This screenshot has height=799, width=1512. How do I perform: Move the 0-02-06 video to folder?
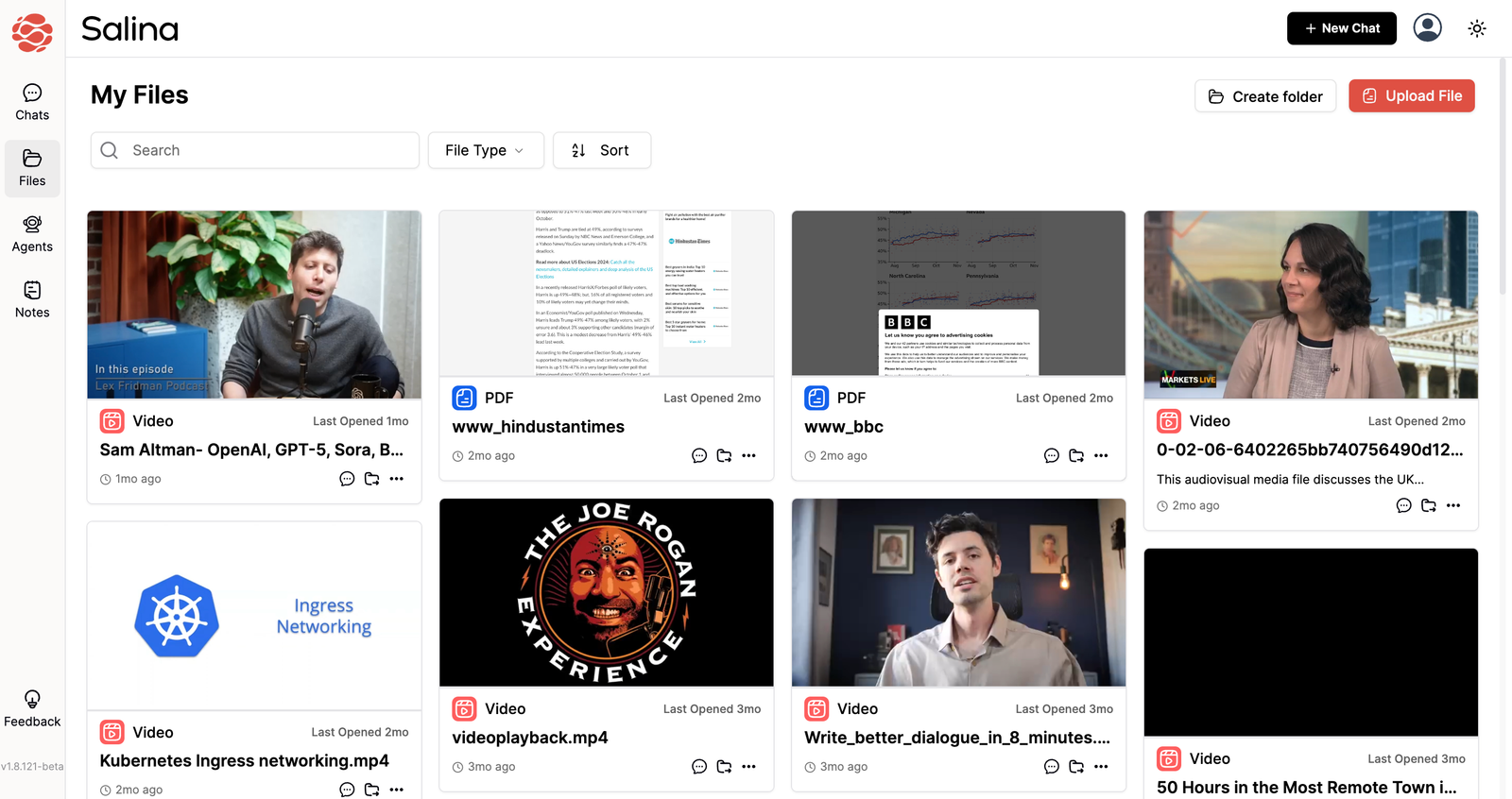(1429, 505)
